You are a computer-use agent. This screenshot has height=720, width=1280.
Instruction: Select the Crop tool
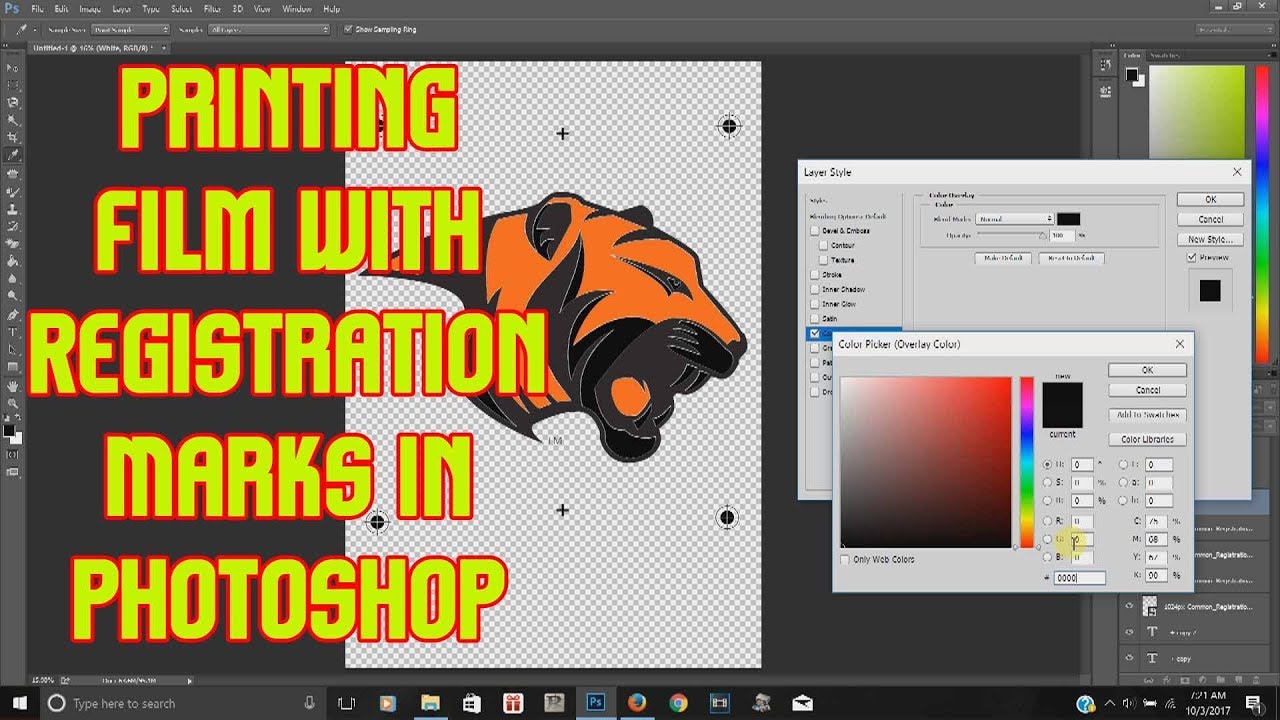[x=13, y=137]
